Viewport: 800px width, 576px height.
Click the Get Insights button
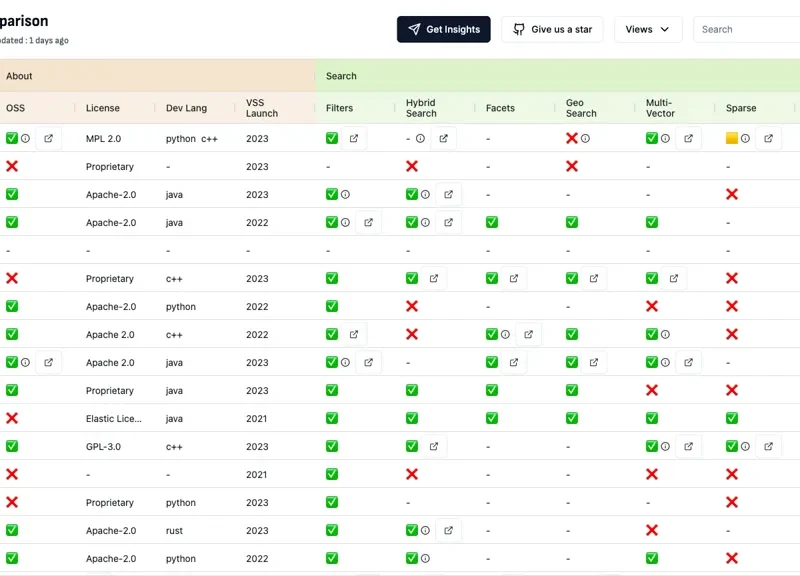pos(443,29)
